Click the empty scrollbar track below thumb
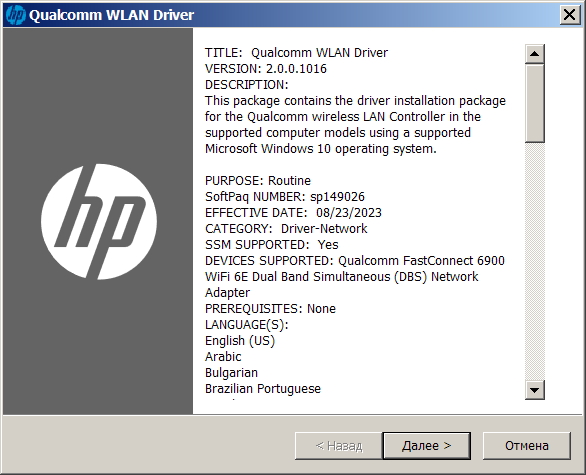Screen dimensions: 586x475 coord(534,261)
